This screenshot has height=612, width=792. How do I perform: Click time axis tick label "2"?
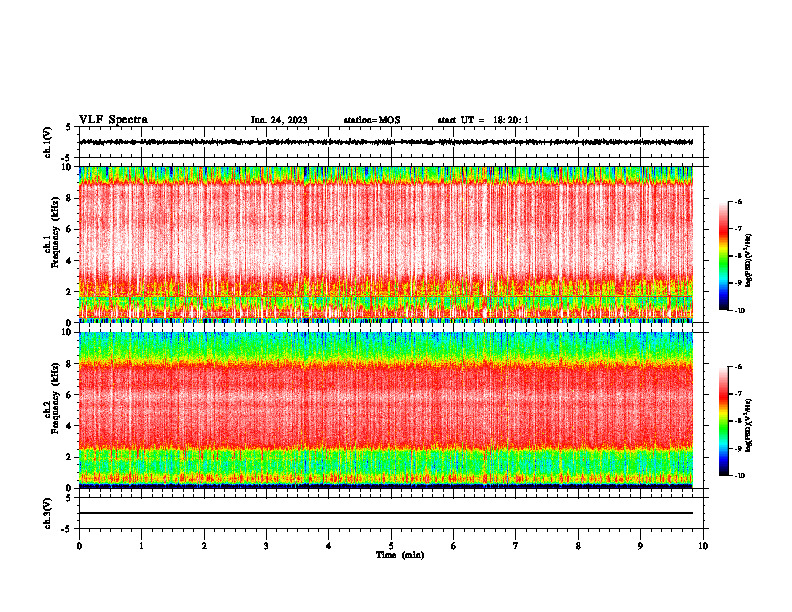pyautogui.click(x=204, y=546)
